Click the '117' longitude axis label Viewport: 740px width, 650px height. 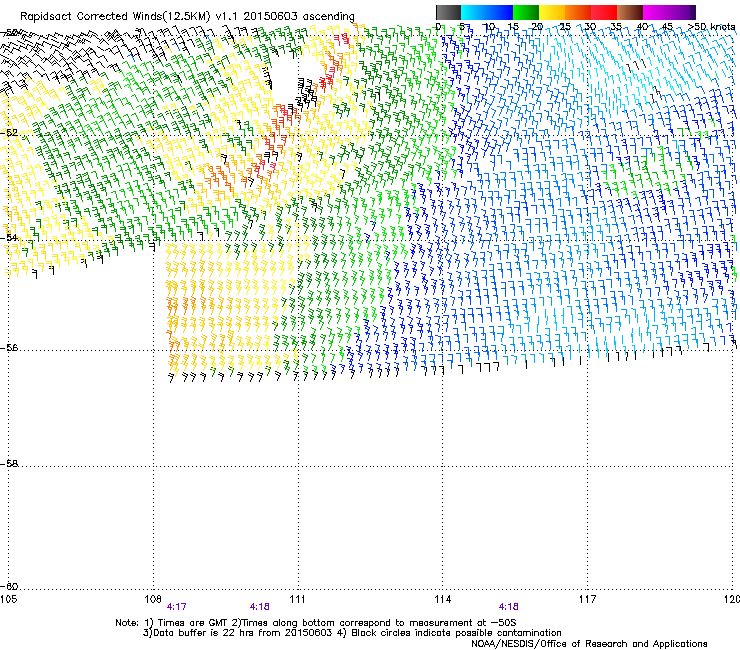[587, 599]
